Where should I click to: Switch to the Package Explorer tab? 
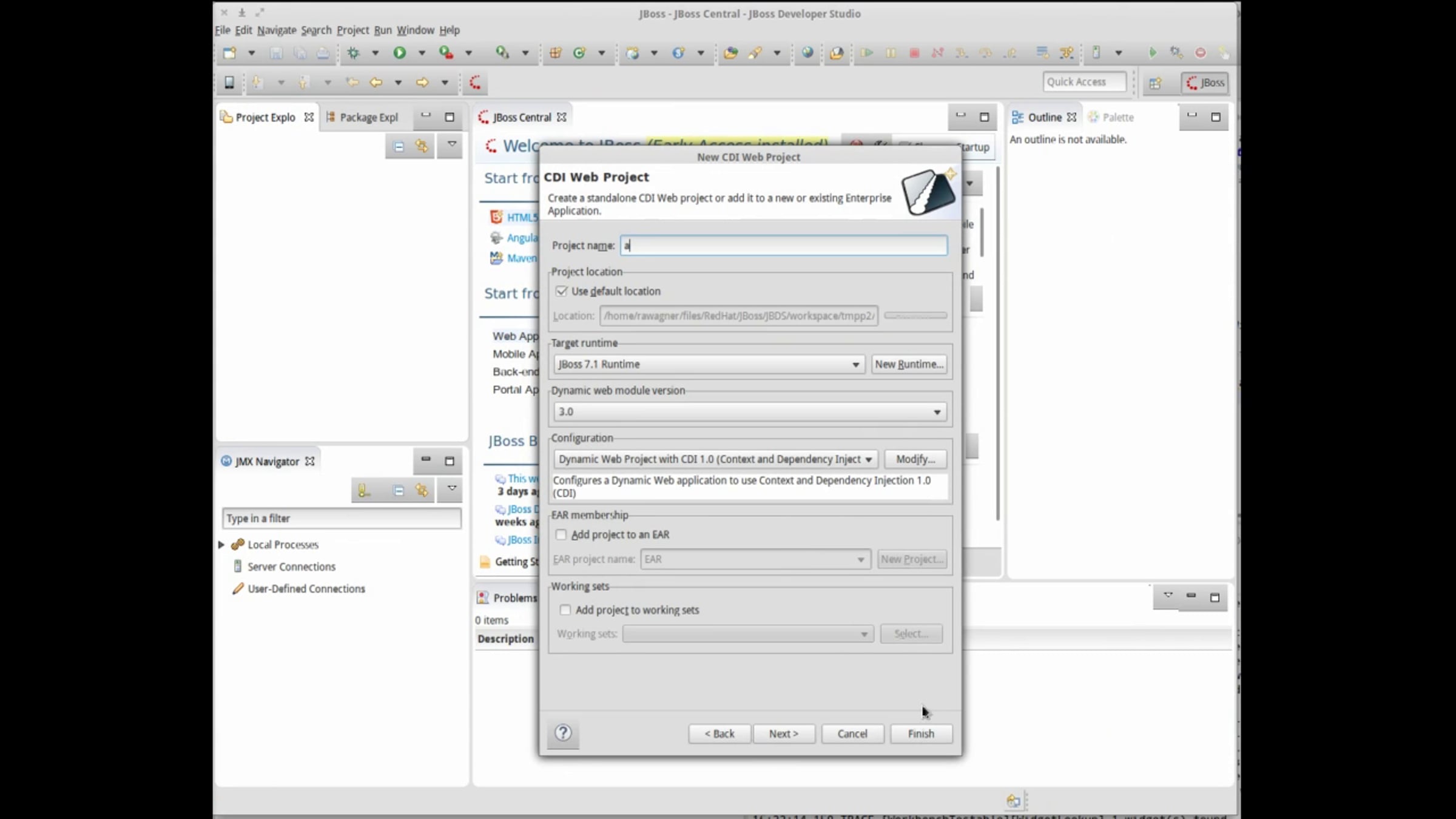363,117
